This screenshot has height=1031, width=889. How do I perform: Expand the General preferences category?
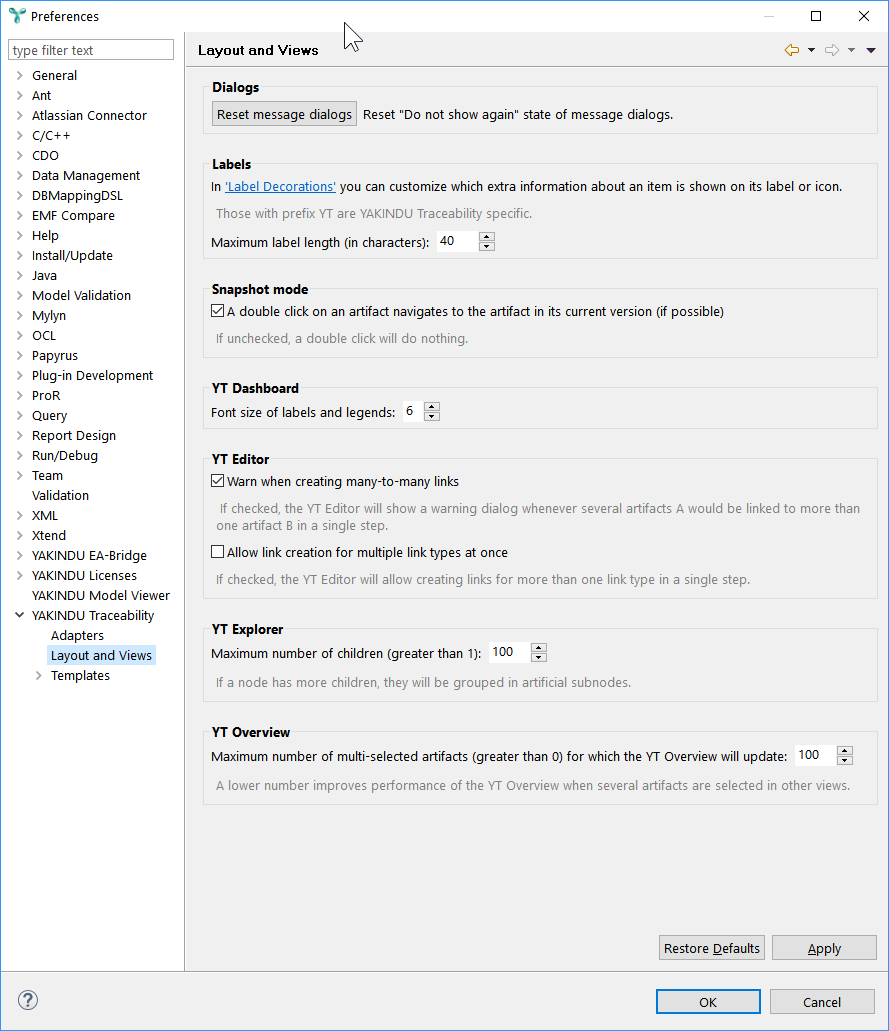click(19, 75)
